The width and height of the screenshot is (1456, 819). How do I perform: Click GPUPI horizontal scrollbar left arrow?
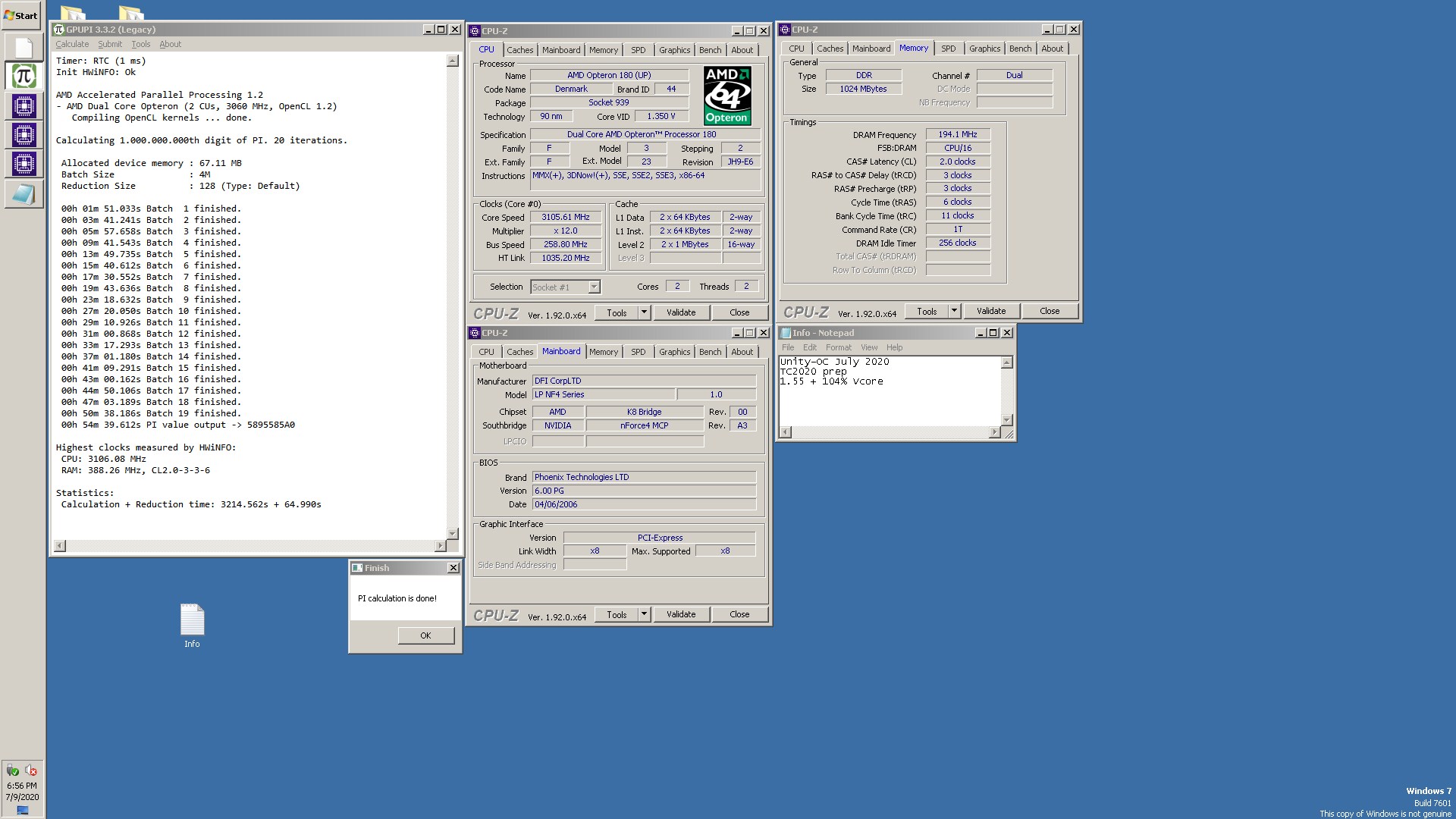click(59, 546)
